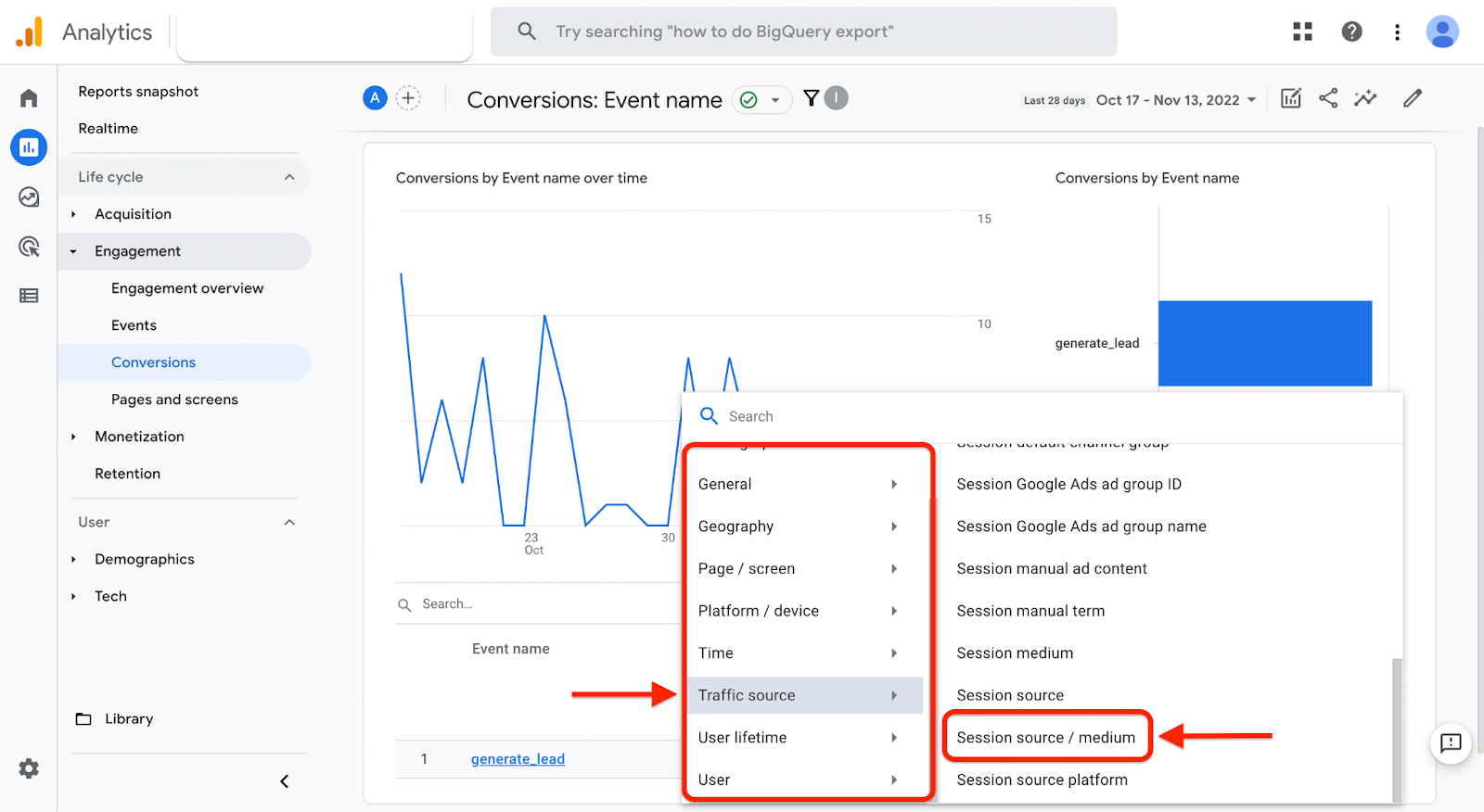Click the dimension list scrollbar
This screenshot has height=812, width=1484.
pyautogui.click(x=1397, y=730)
